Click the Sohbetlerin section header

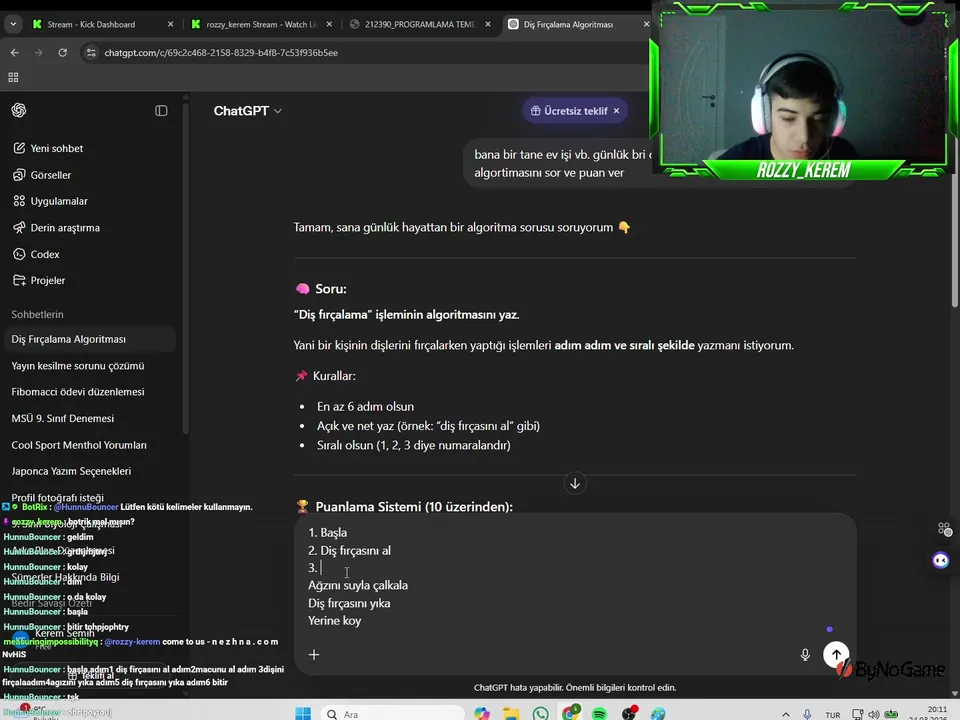[37, 315]
